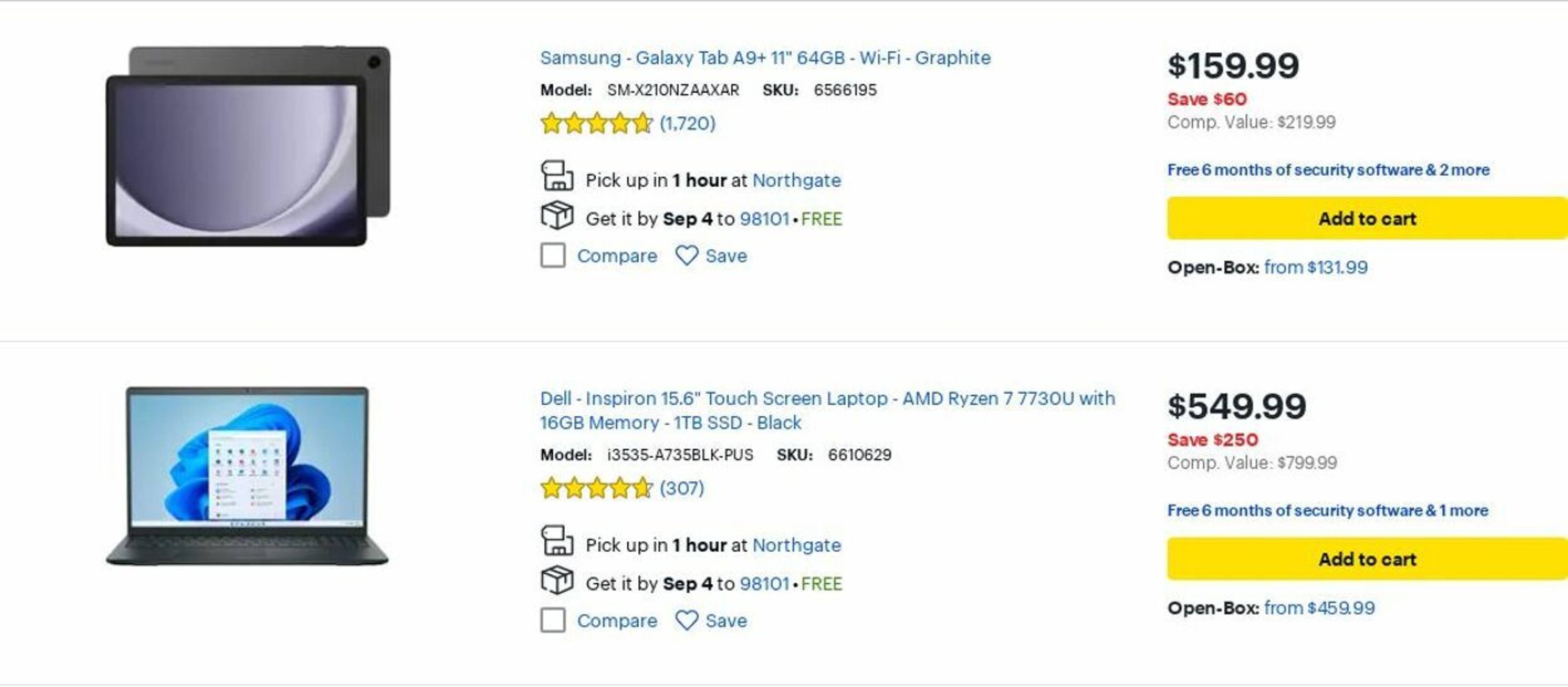
Task: Click heart Save icon for Samsung tablet
Action: pyautogui.click(x=687, y=256)
